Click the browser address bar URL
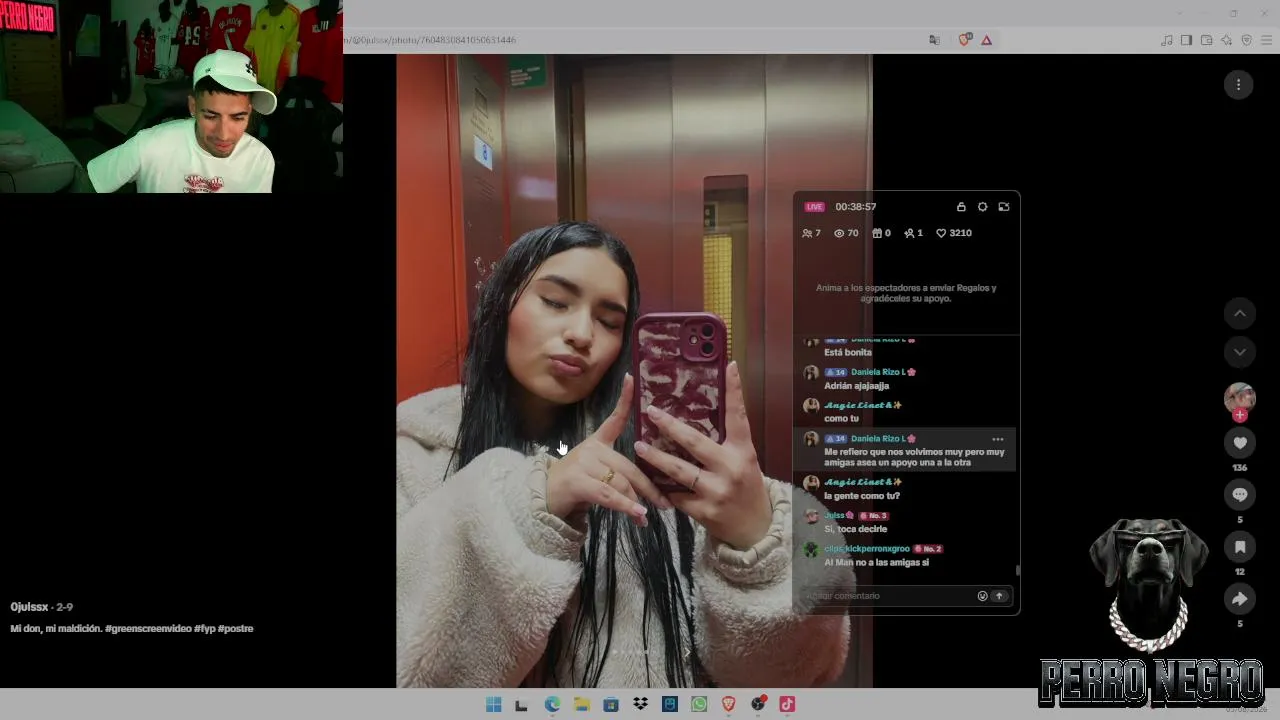This screenshot has width=1280, height=720. 432,40
